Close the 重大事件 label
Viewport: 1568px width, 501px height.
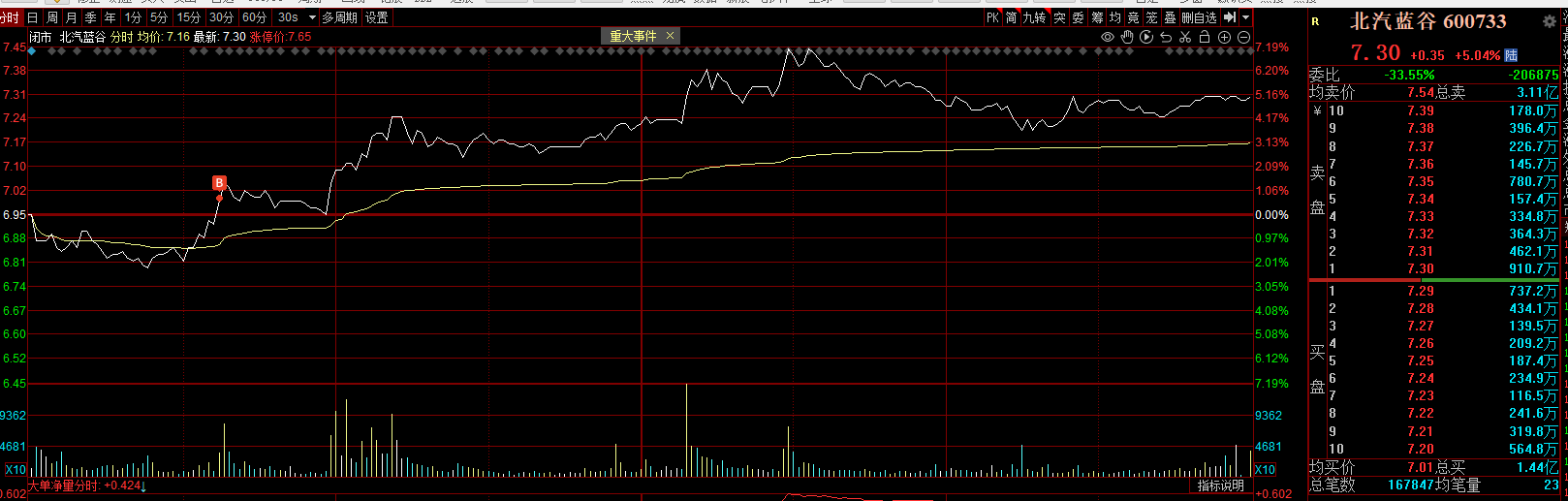[x=670, y=36]
